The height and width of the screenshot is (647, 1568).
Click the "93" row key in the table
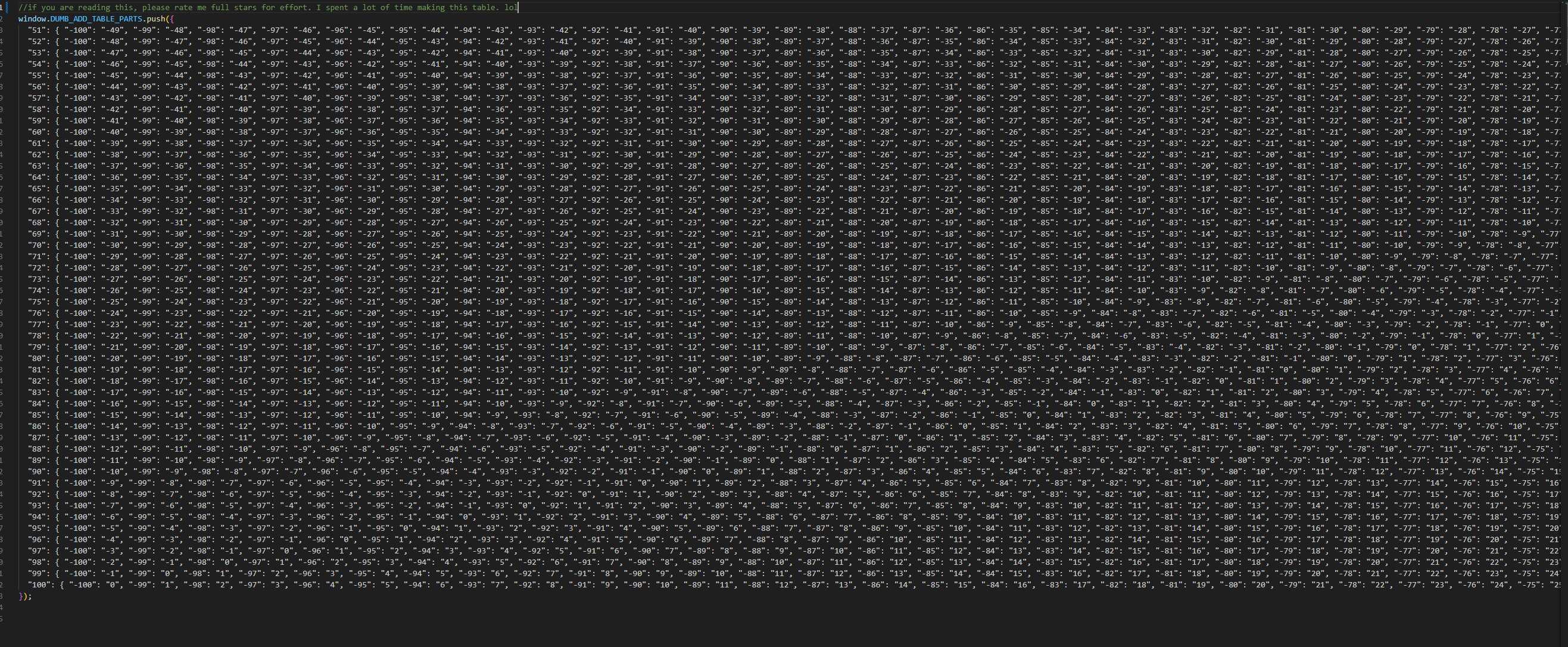point(37,506)
